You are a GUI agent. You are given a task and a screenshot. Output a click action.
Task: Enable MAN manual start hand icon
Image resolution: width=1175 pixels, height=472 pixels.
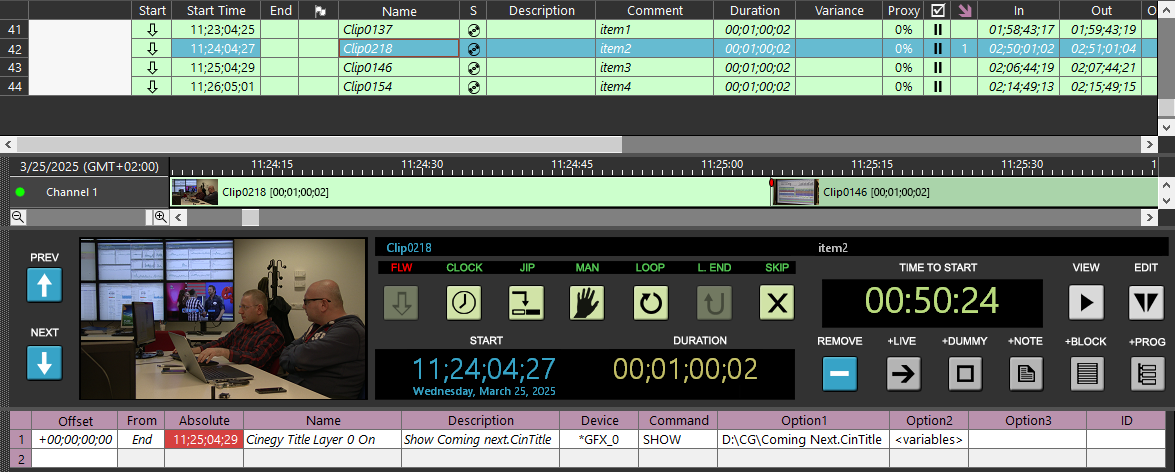588,302
